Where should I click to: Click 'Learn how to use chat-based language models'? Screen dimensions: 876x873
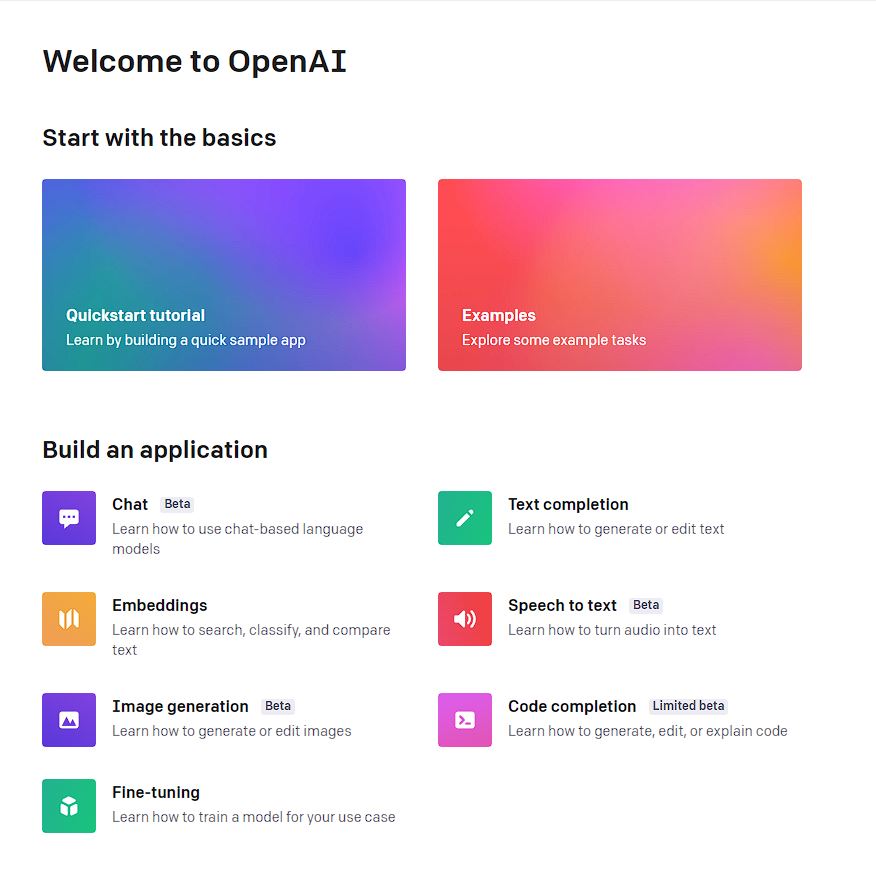237,539
